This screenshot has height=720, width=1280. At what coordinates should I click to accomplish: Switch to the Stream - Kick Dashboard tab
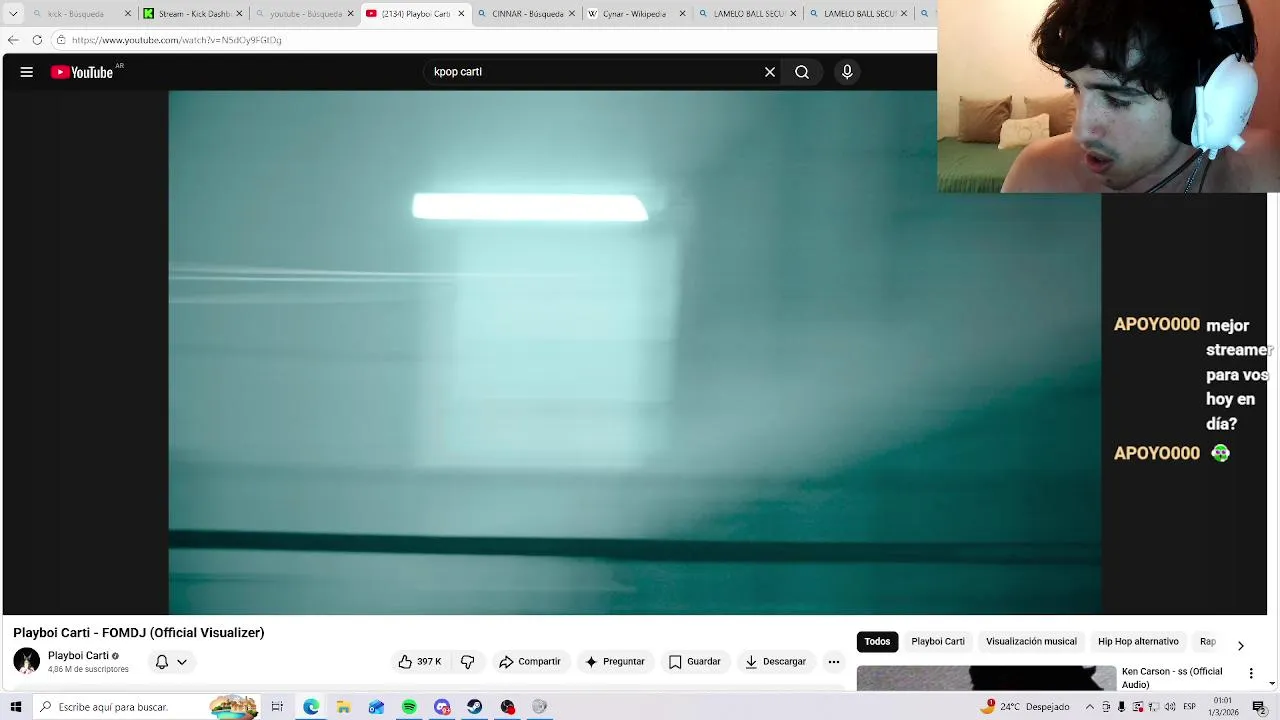click(193, 14)
